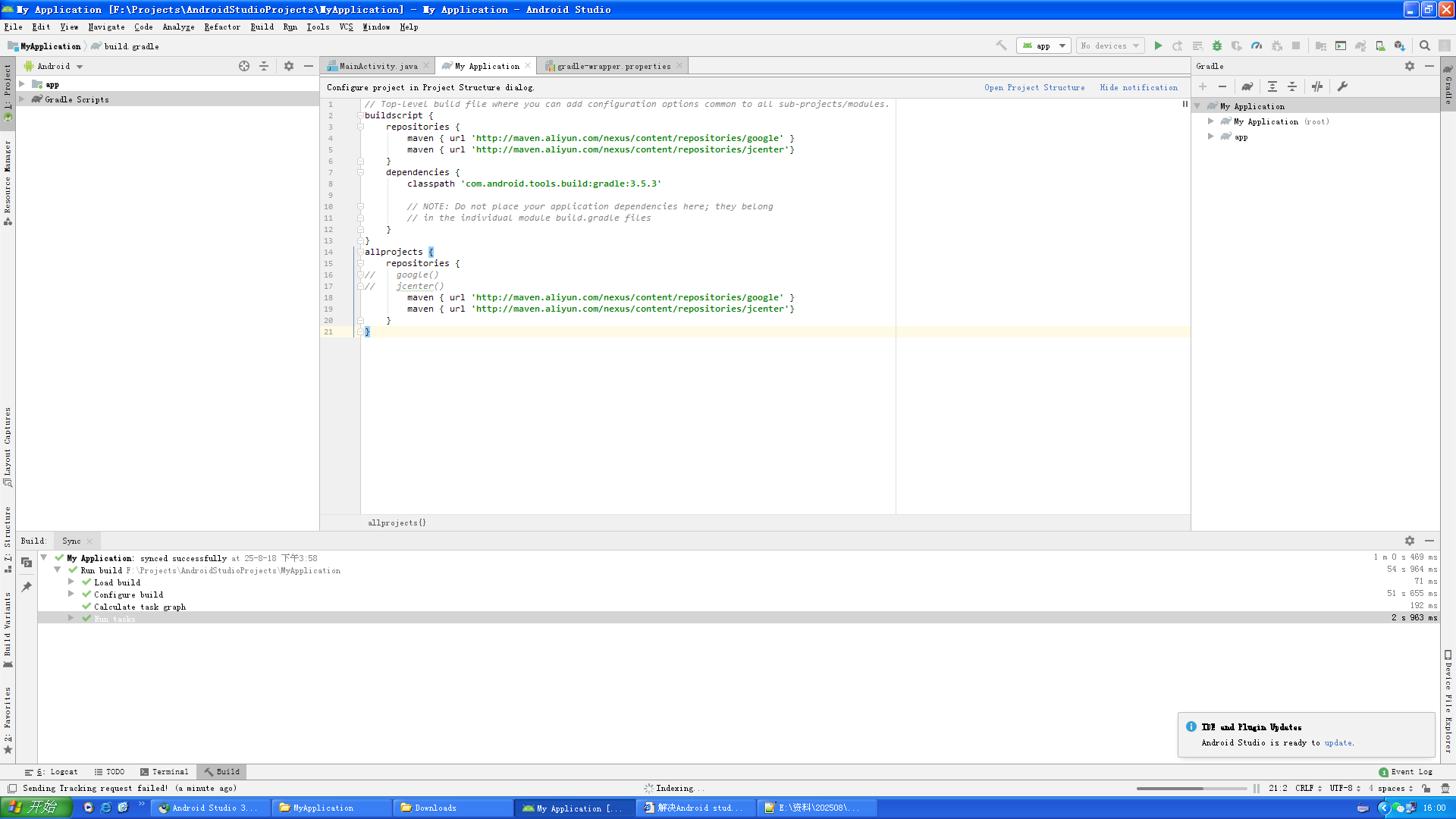Viewport: 1456px width, 819px height.
Task: Change UTF-8 encoding in status bar
Action: pos(1345,788)
